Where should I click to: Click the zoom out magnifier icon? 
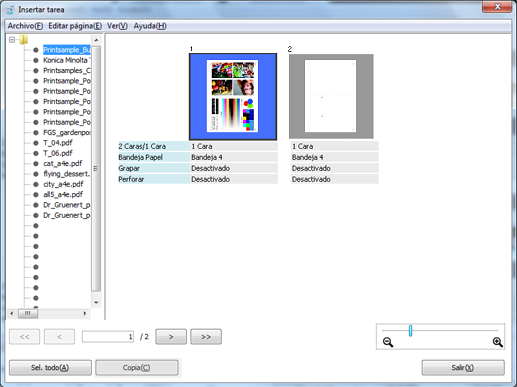388,342
